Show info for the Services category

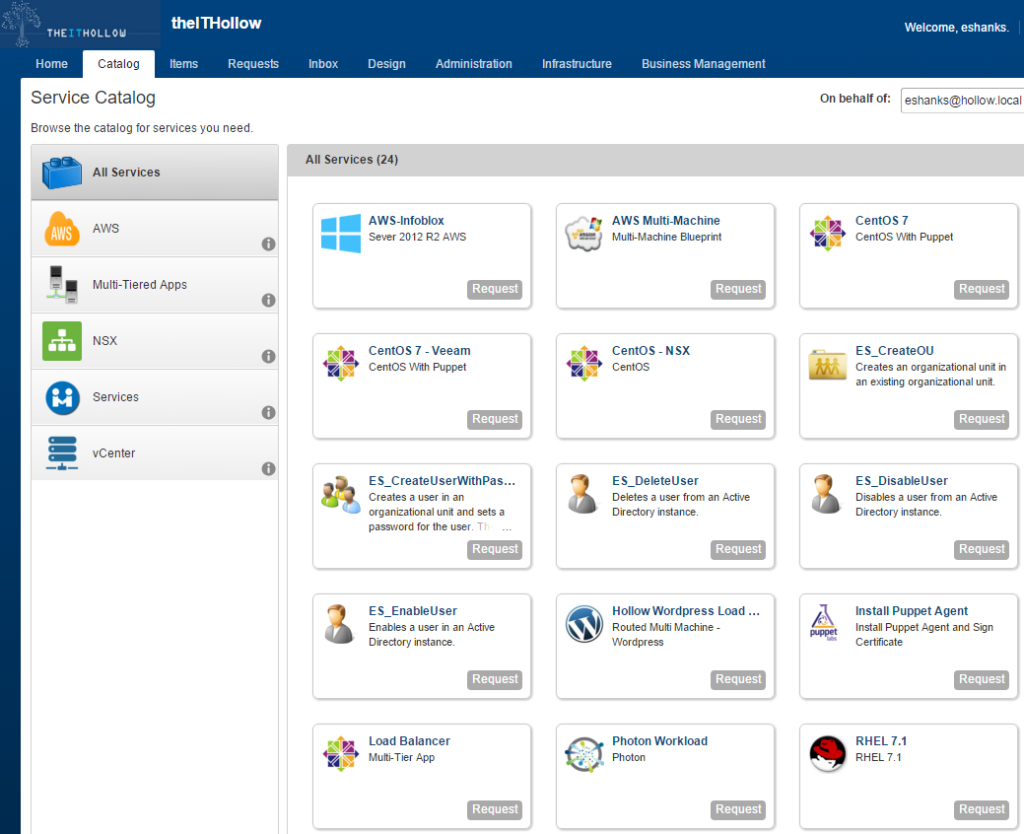point(268,412)
